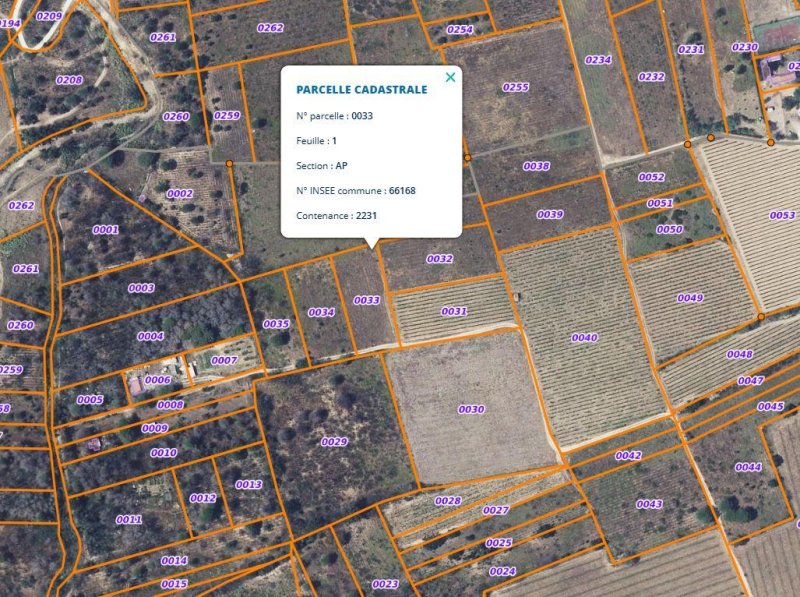Select parcel 0053 at right edge

782,216
